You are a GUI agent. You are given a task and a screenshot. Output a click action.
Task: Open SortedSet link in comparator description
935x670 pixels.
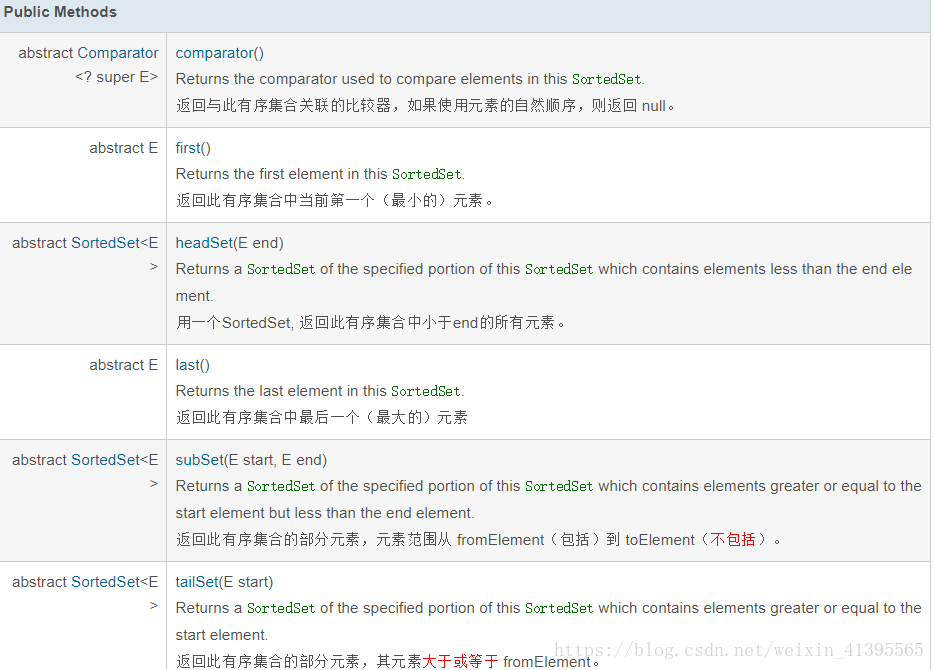606,79
